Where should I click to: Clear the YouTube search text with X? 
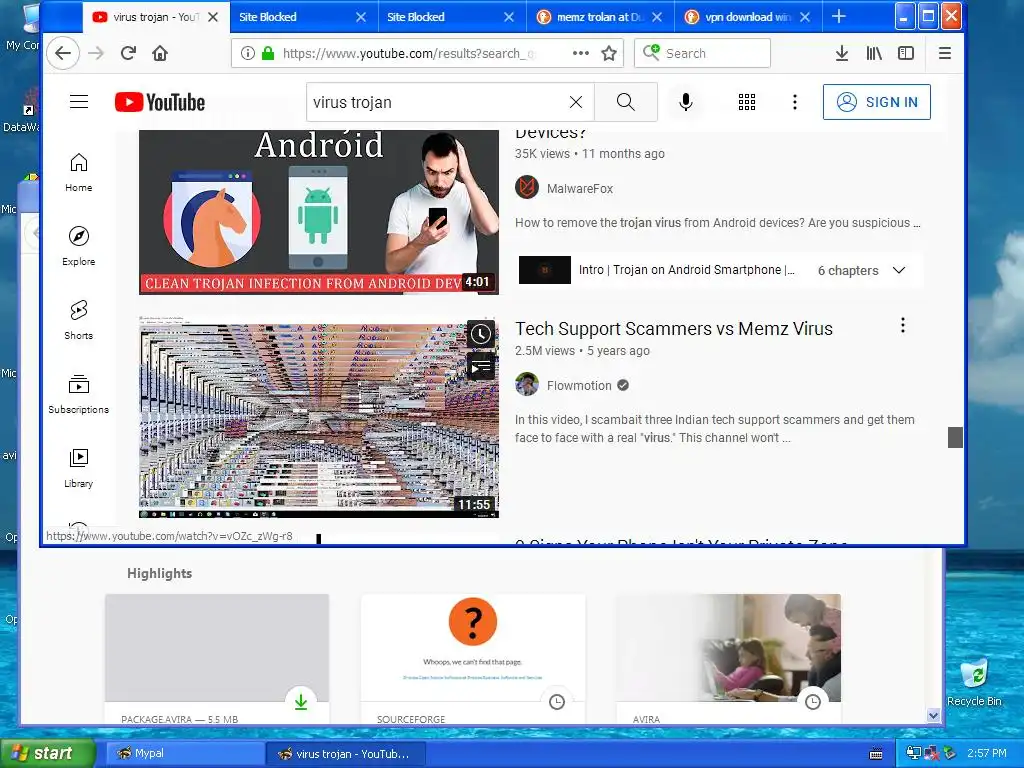575,103
